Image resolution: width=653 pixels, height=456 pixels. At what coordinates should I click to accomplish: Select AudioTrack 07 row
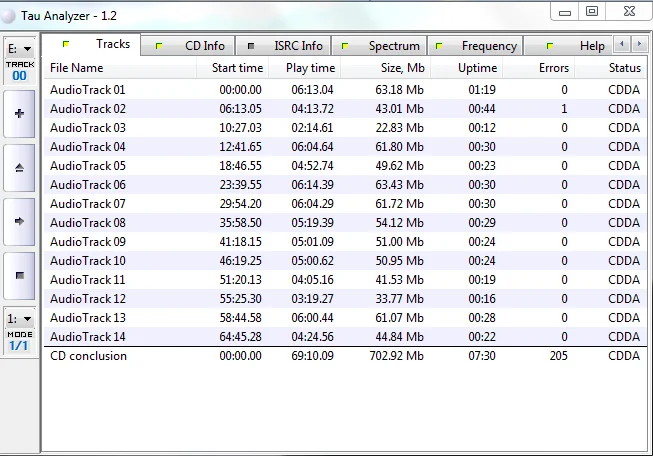[x=345, y=204]
